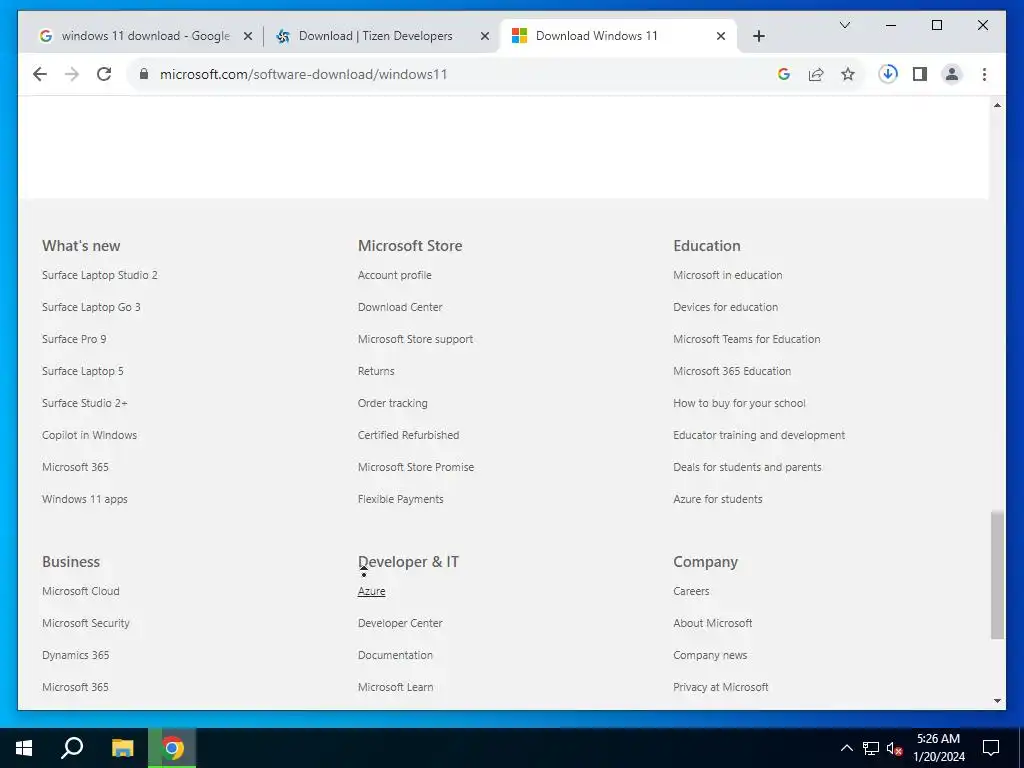Open How to buy for your school
1024x768 pixels.
[x=739, y=403]
